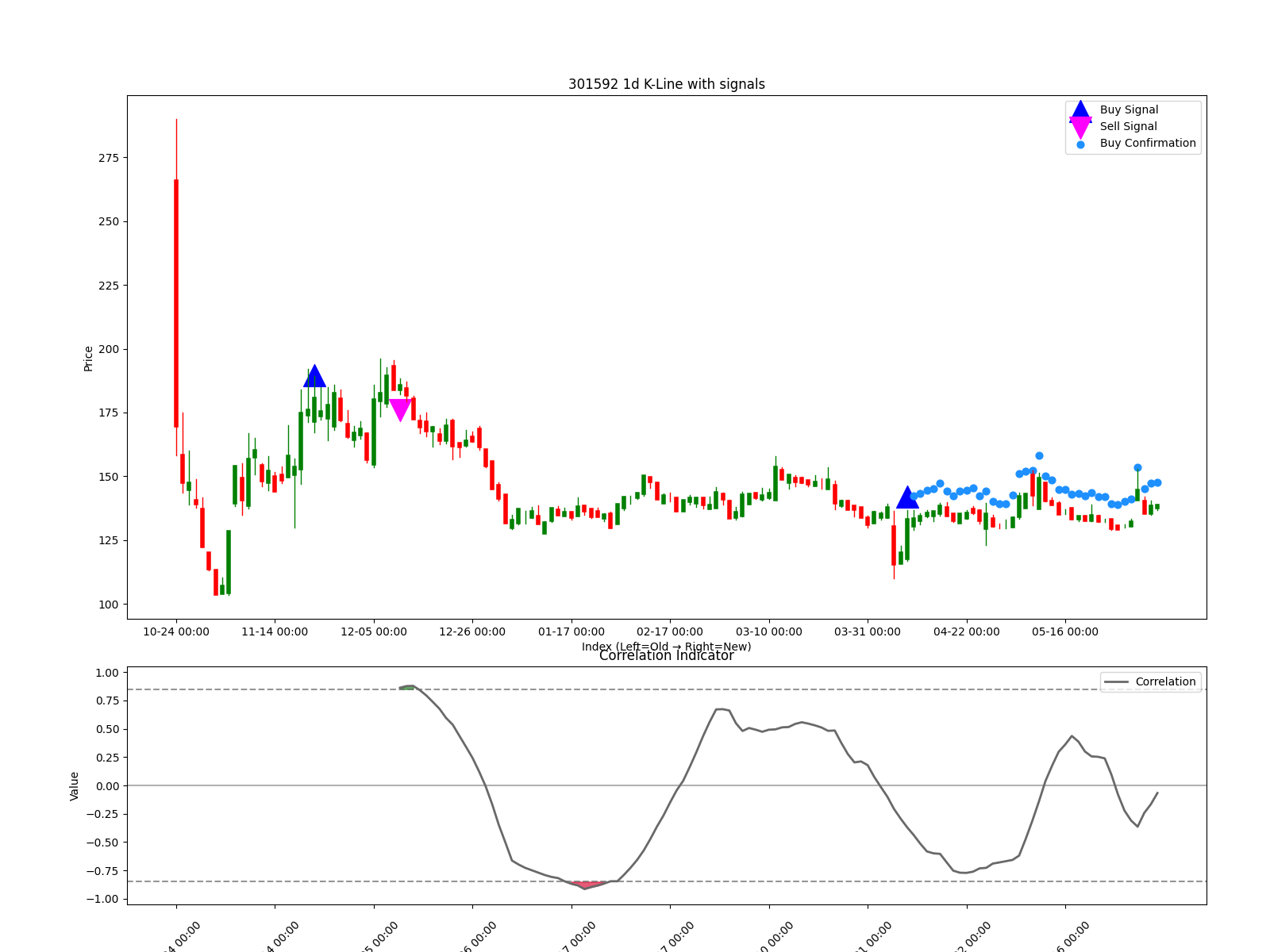Click the 'Price' y-axis label
Image resolution: width=1270 pixels, height=952 pixels.
(x=88, y=358)
